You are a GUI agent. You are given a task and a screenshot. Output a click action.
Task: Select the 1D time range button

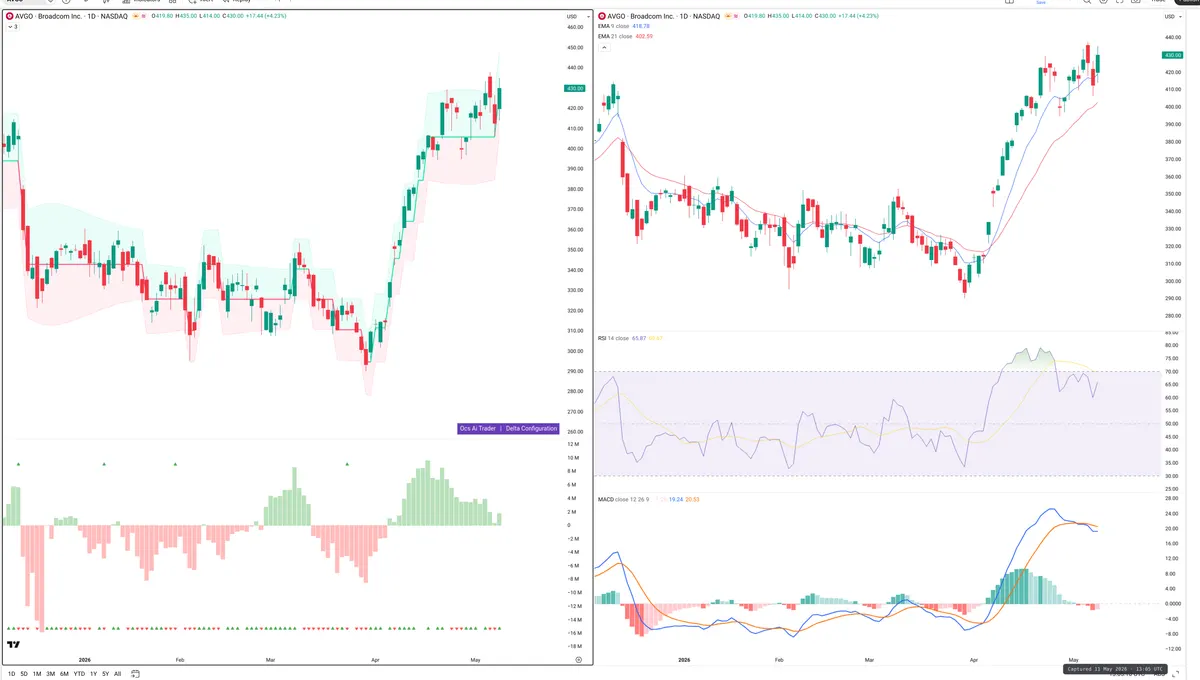point(11,673)
